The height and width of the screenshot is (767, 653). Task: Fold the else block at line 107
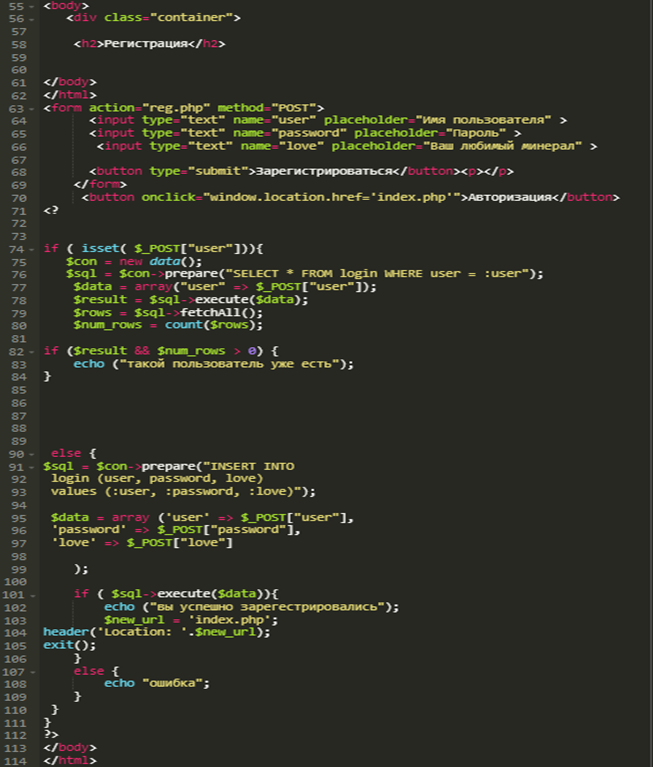tap(32, 673)
